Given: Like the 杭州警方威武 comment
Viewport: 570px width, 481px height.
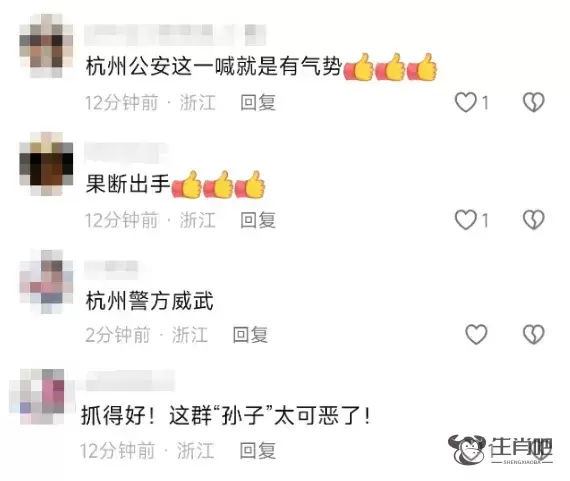Looking at the screenshot, I should coord(476,334).
